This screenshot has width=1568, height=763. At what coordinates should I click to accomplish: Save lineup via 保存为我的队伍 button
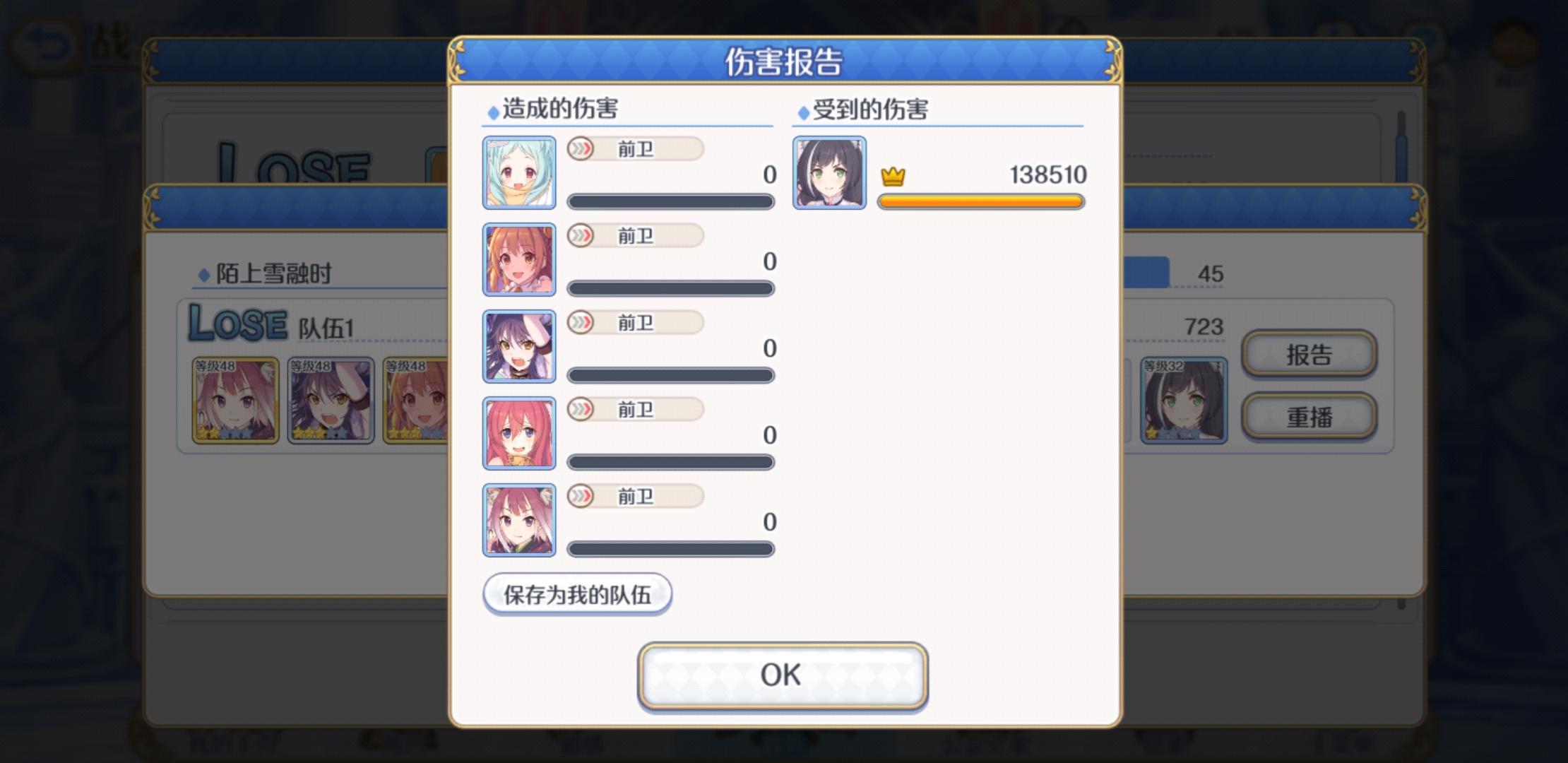577,594
